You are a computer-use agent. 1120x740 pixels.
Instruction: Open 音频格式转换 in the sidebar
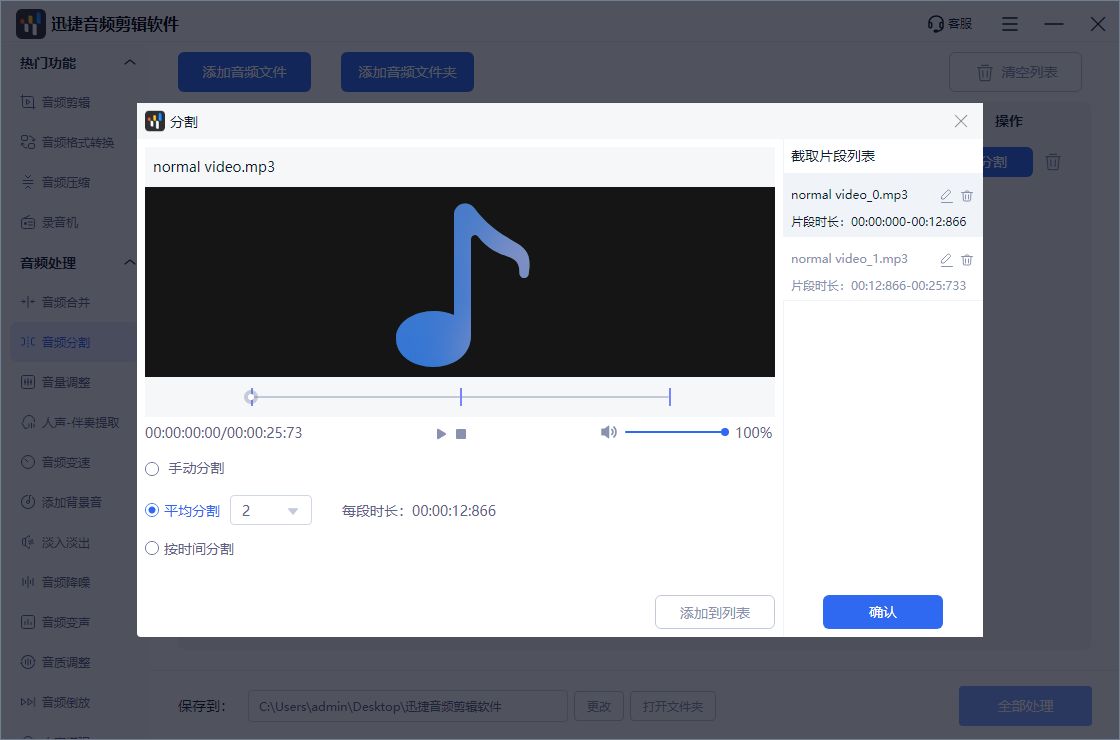[x=78, y=142]
